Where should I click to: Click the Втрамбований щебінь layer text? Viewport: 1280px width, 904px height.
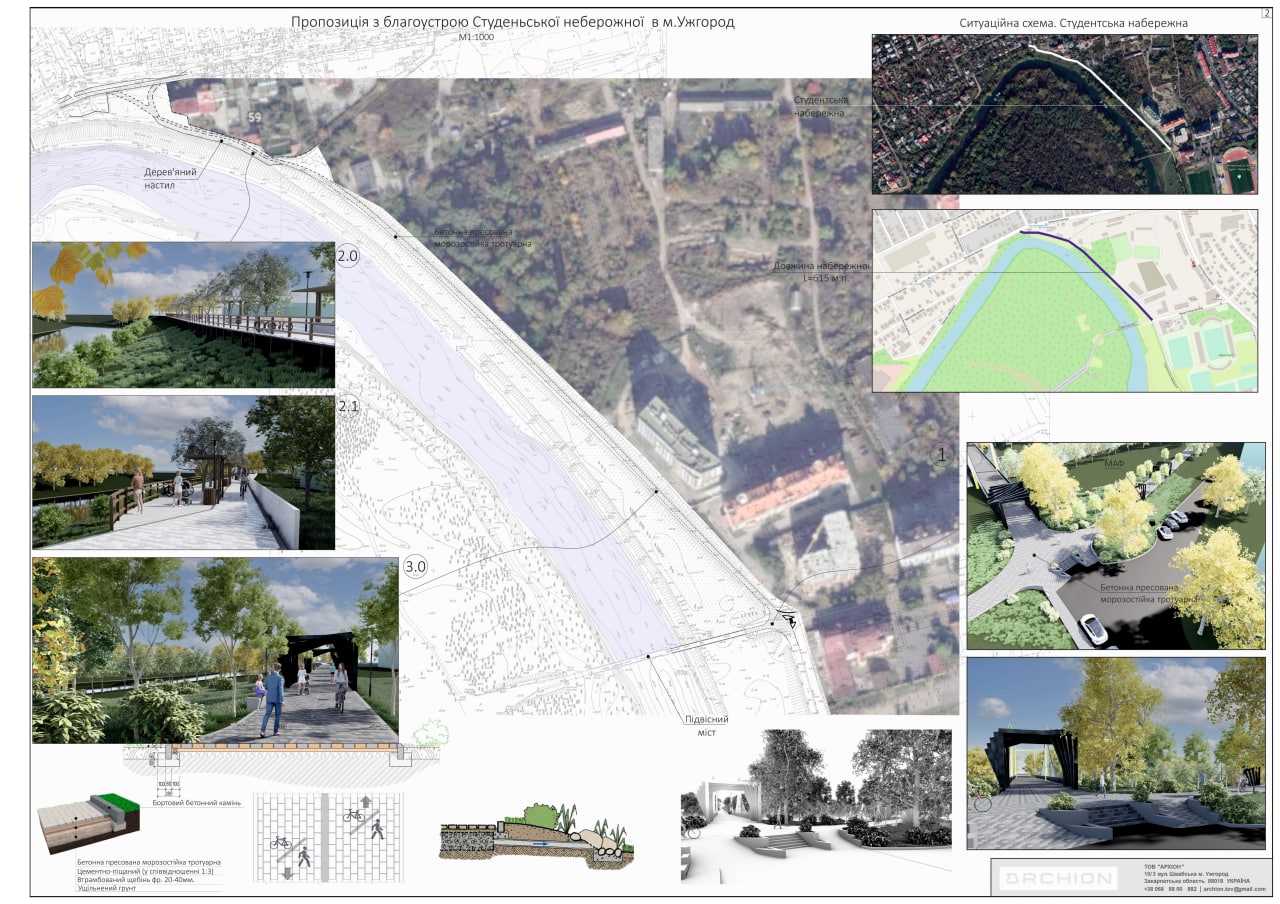pyautogui.click(x=138, y=879)
